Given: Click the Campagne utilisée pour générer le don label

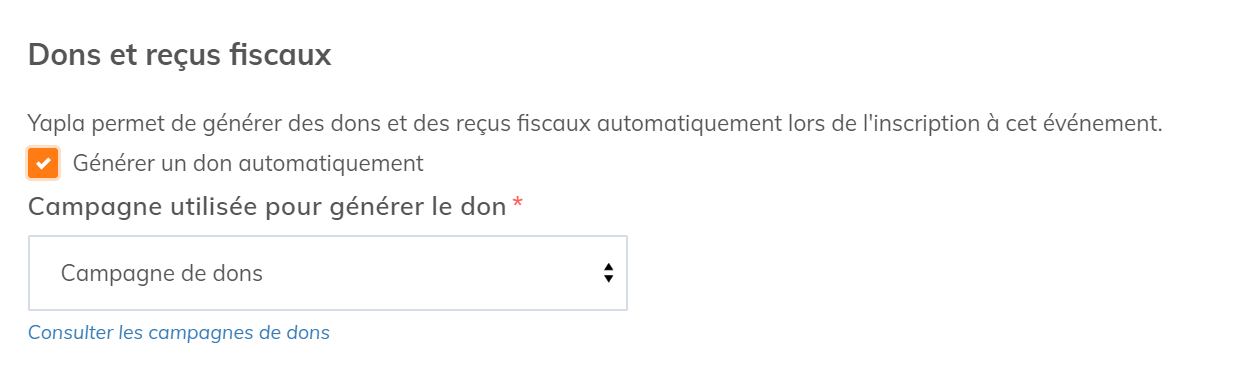Looking at the screenshot, I should (x=267, y=207).
